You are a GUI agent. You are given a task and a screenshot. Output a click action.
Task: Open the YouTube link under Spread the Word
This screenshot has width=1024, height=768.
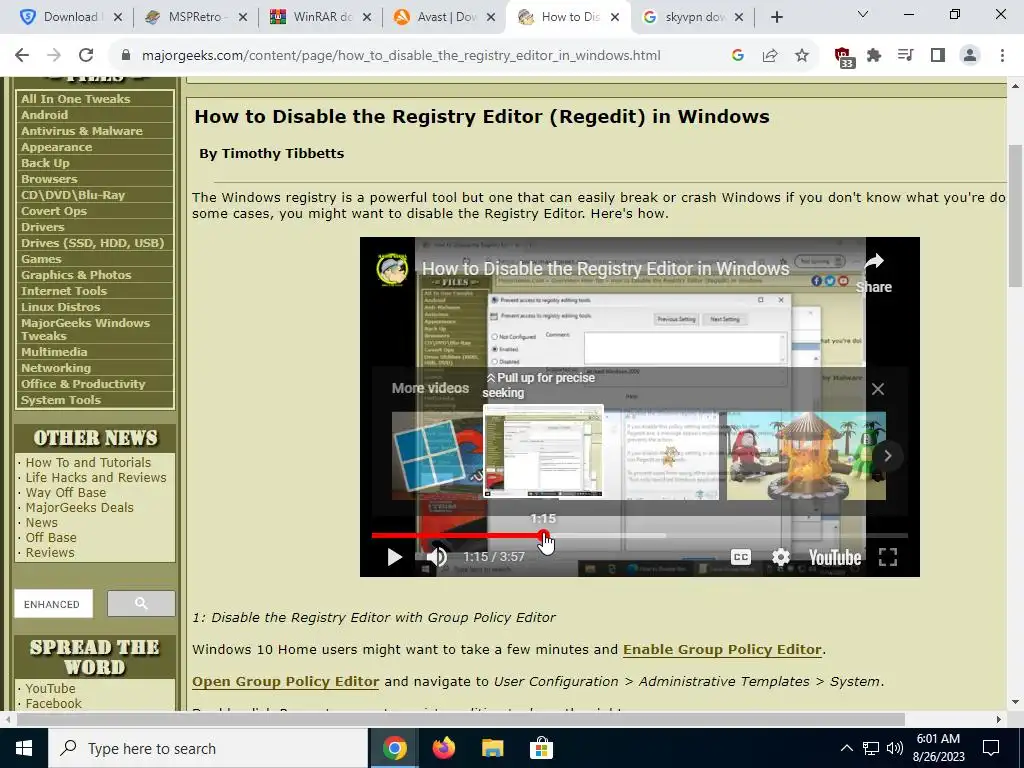tap(50, 688)
